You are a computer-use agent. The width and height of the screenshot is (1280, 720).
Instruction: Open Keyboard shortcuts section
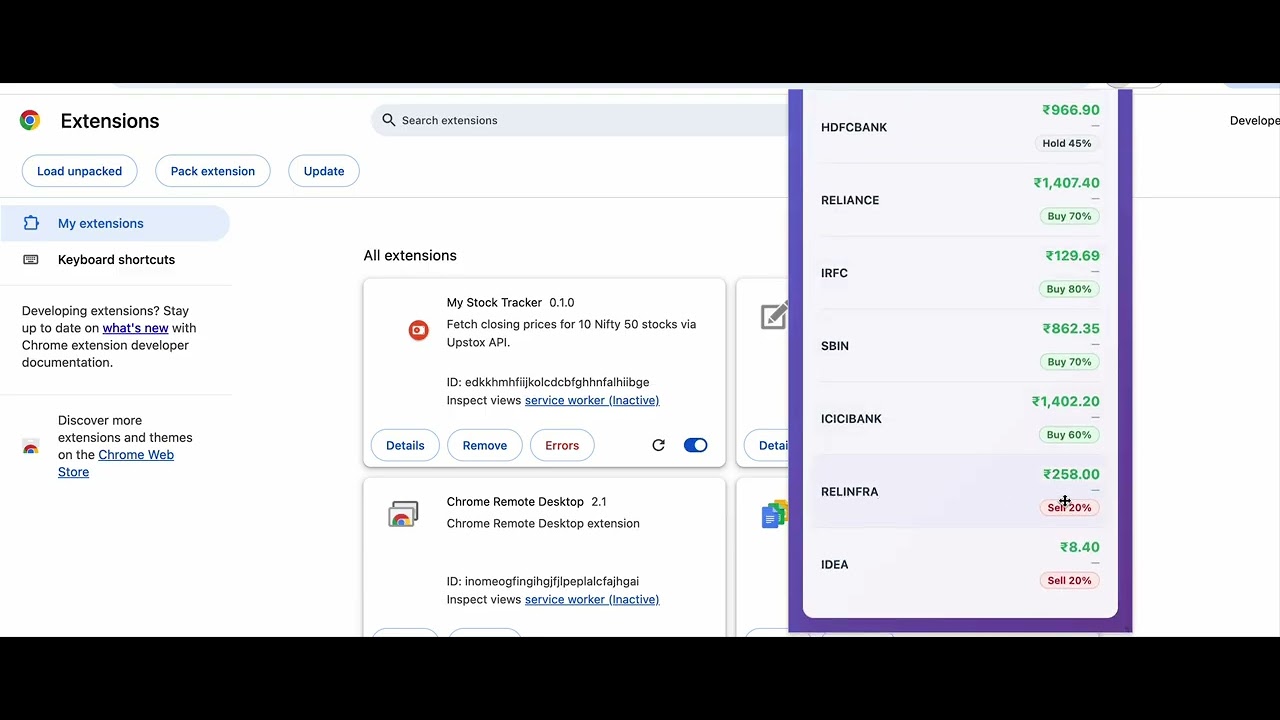pos(115,259)
